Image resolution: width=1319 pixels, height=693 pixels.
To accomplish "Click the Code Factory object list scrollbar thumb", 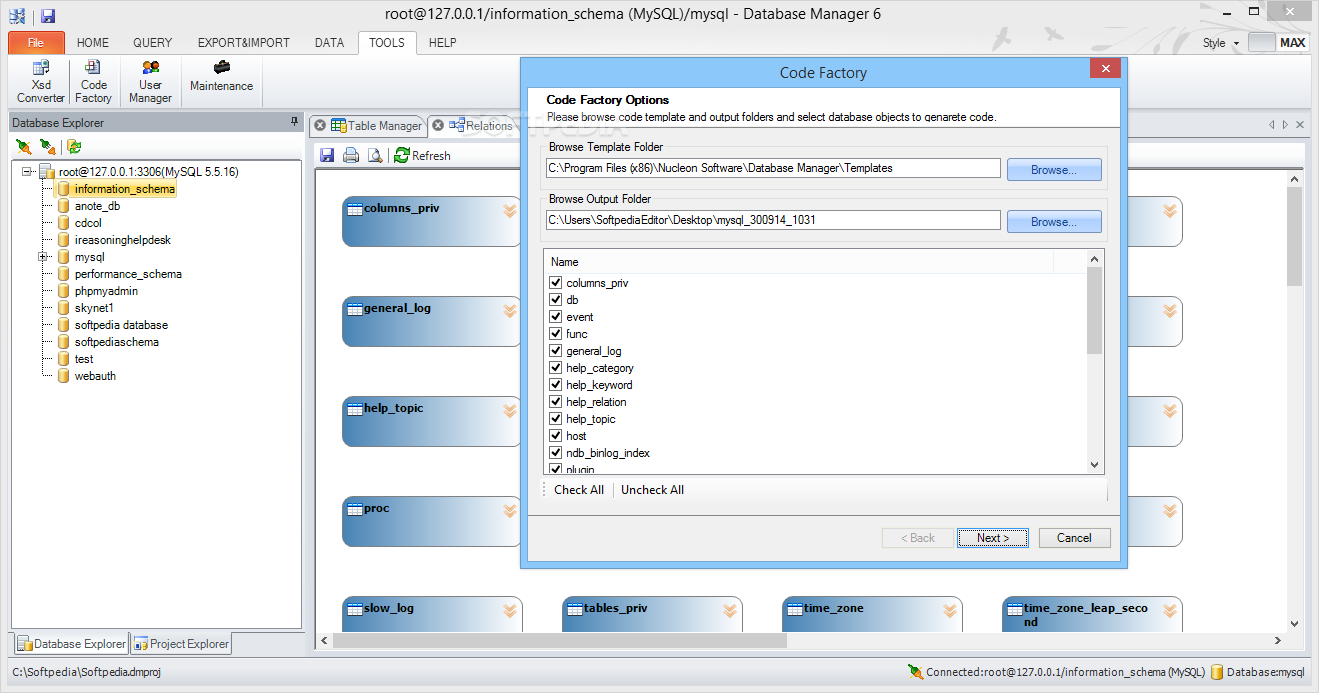I will pyautogui.click(x=1094, y=311).
